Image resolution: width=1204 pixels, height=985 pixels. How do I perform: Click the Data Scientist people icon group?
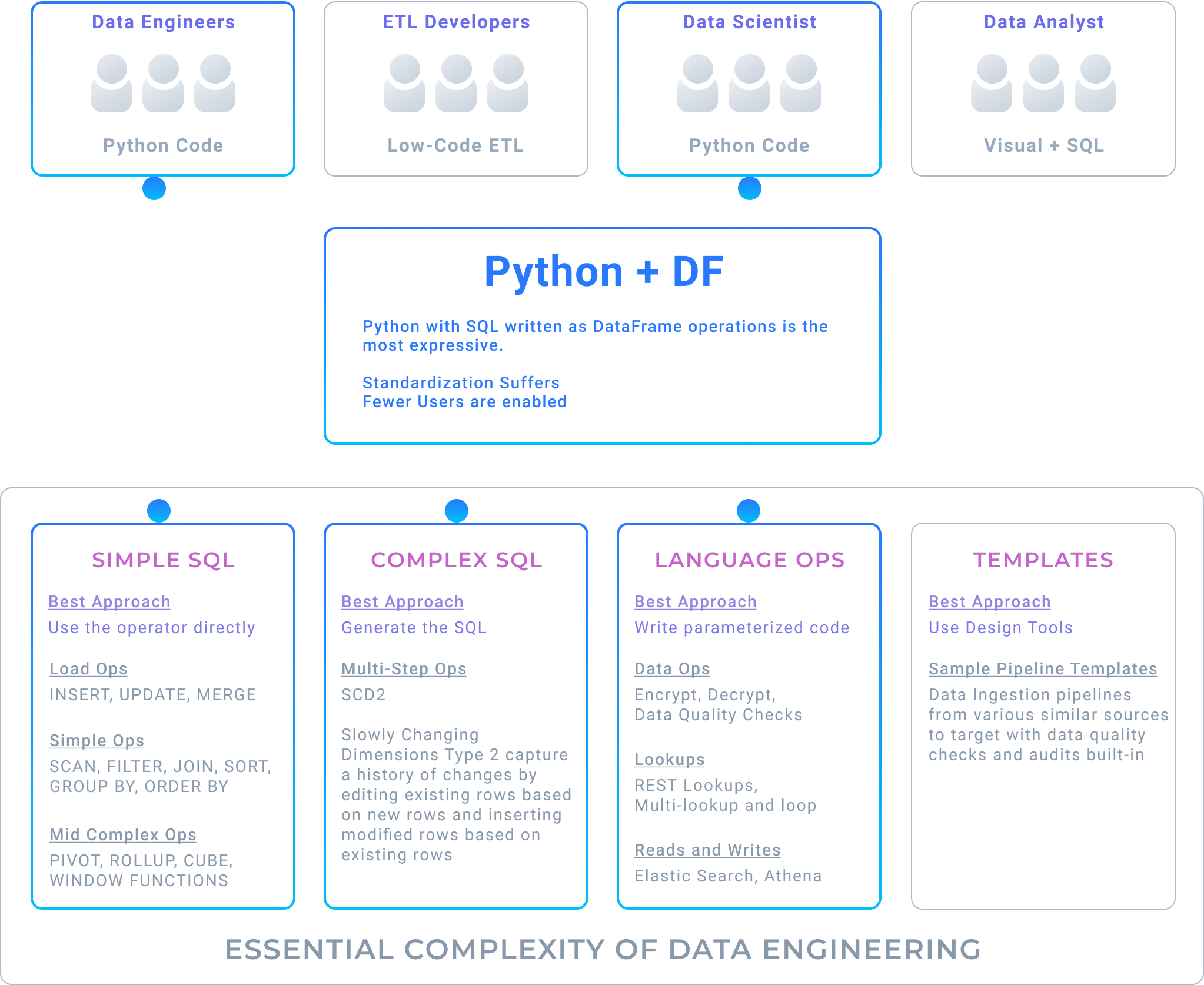(x=749, y=84)
